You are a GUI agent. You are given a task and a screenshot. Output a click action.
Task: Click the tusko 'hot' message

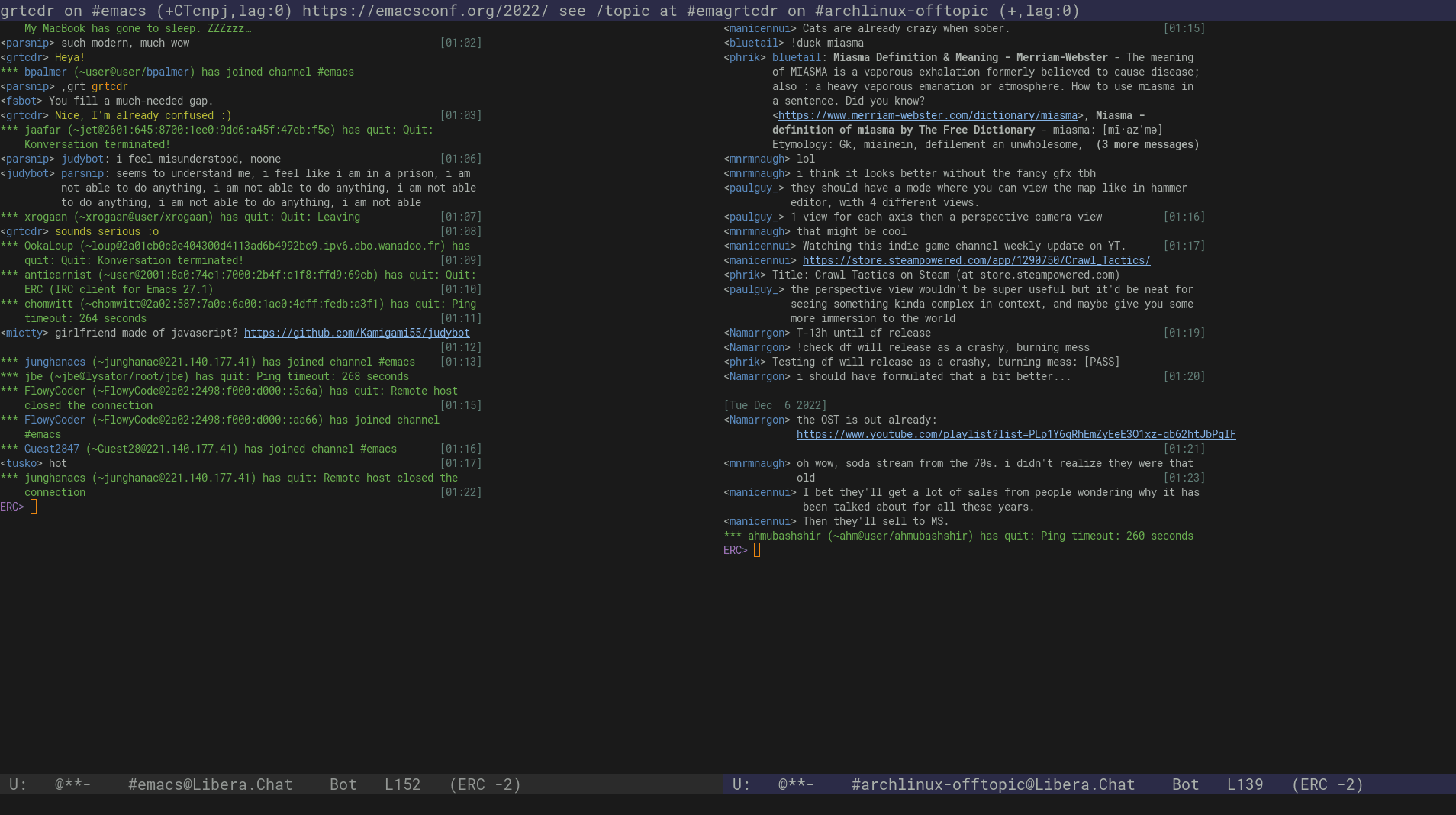[x=58, y=463]
